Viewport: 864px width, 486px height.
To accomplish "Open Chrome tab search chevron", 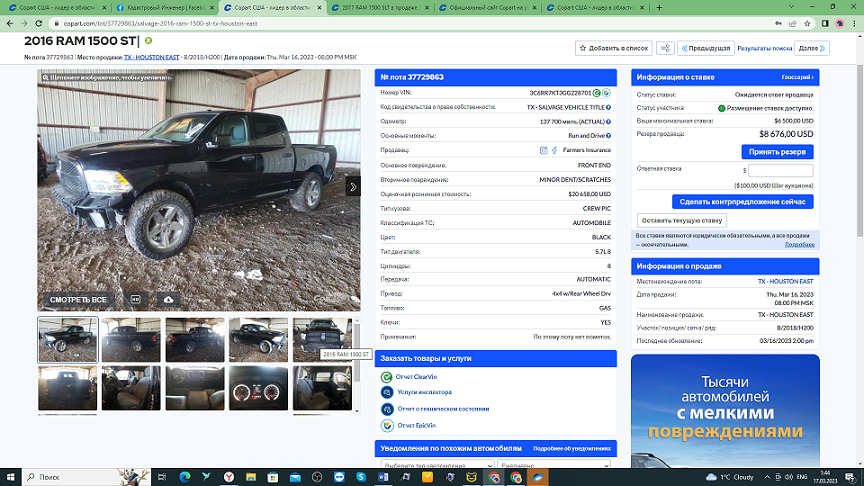I will pos(791,7).
